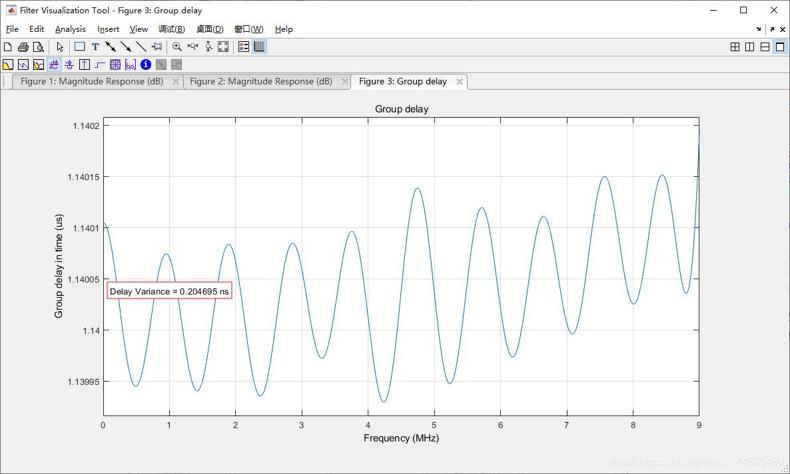The image size is (790, 474).
Task: Open the Help menu
Action: 284,29
